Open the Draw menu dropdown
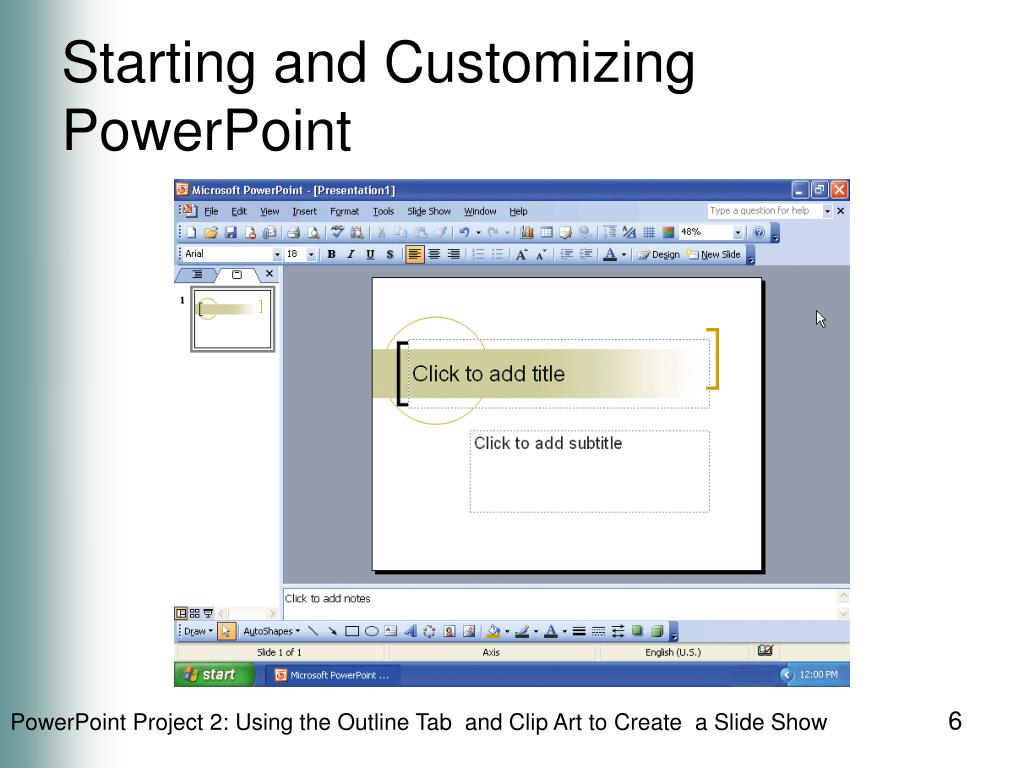 199,632
